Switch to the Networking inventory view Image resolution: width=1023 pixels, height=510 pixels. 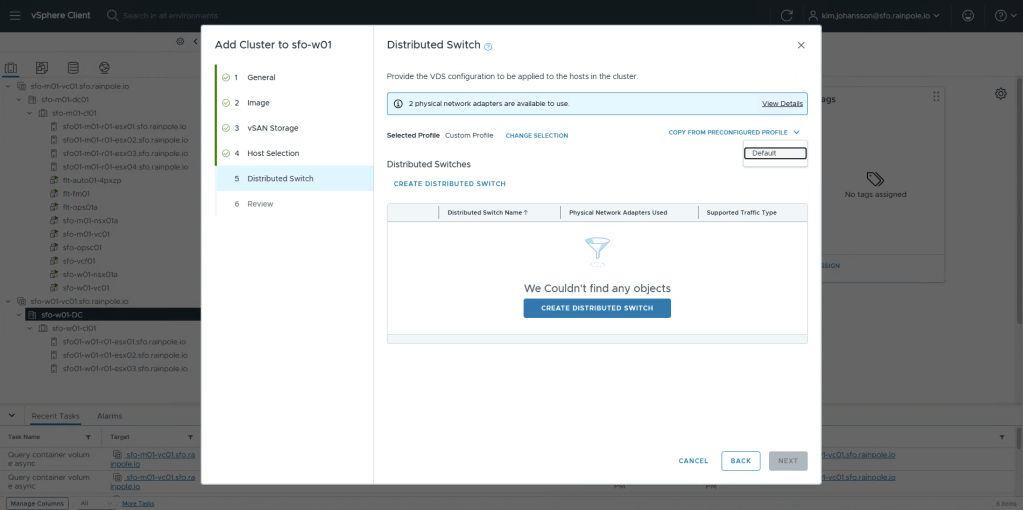click(x=104, y=68)
